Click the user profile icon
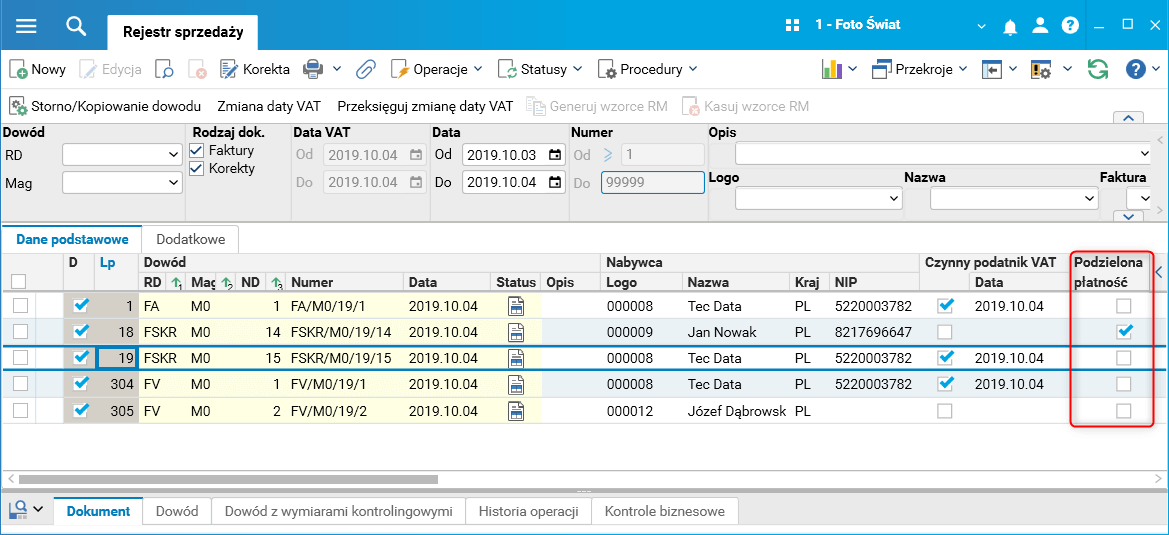 pos(1041,25)
